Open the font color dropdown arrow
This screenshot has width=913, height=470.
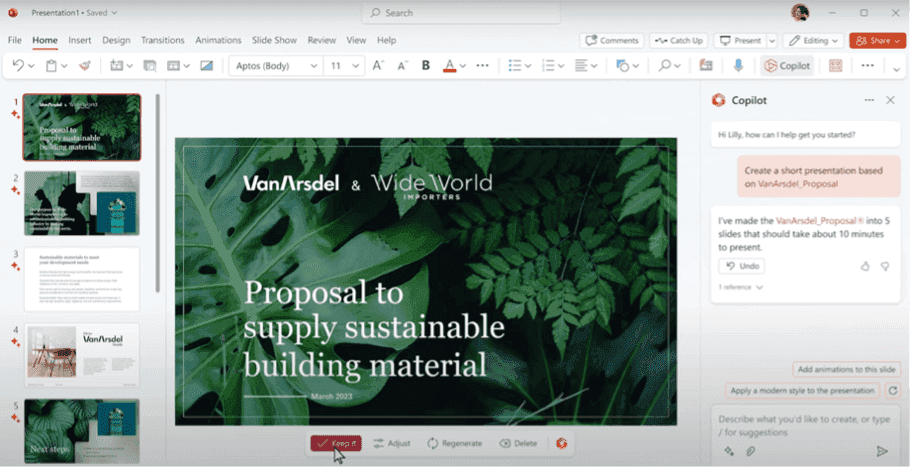463,66
